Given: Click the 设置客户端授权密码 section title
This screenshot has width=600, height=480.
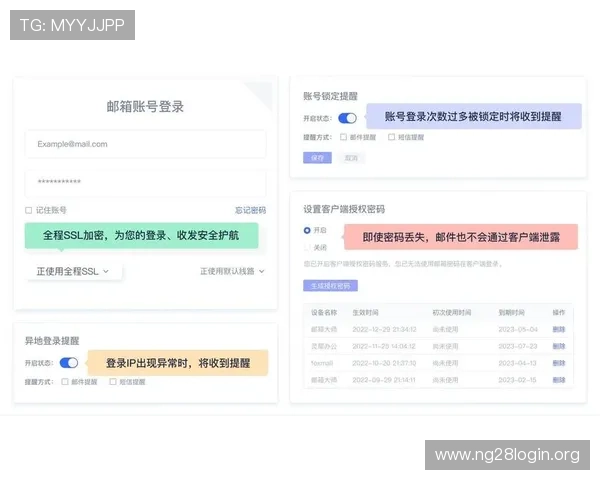Looking at the screenshot, I should tap(344, 209).
